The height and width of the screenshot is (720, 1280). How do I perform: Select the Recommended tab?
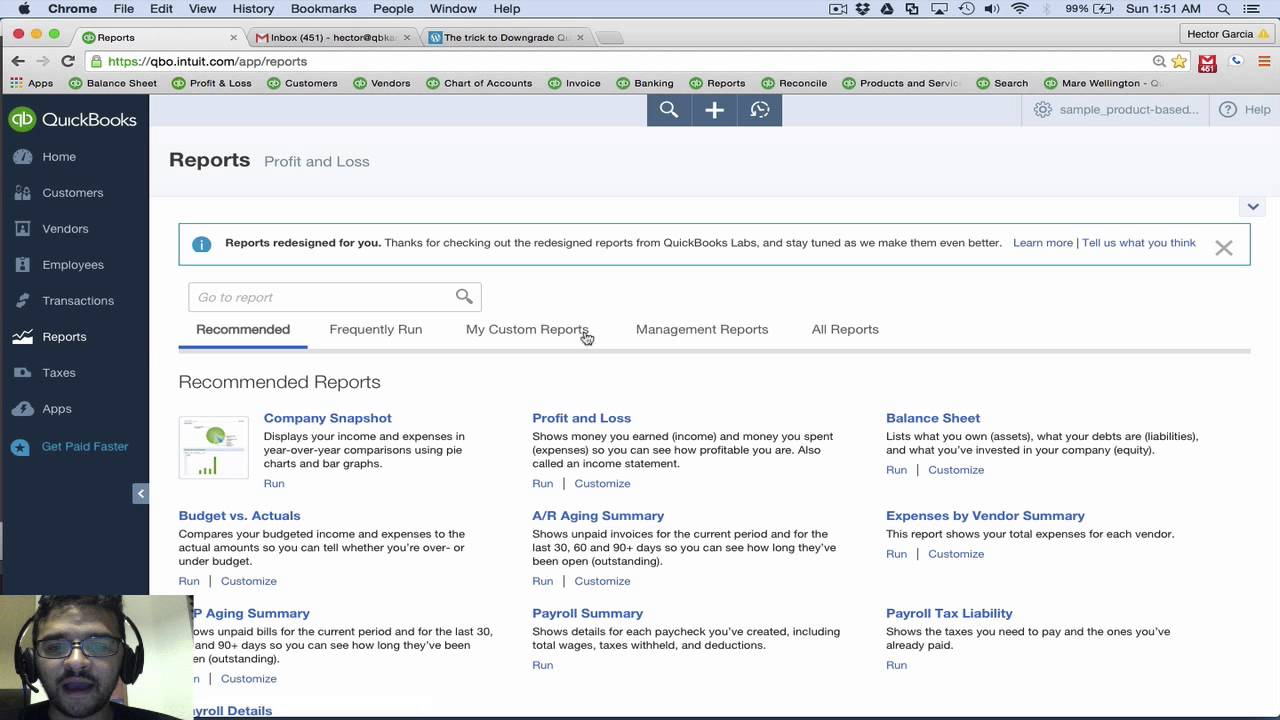243,329
